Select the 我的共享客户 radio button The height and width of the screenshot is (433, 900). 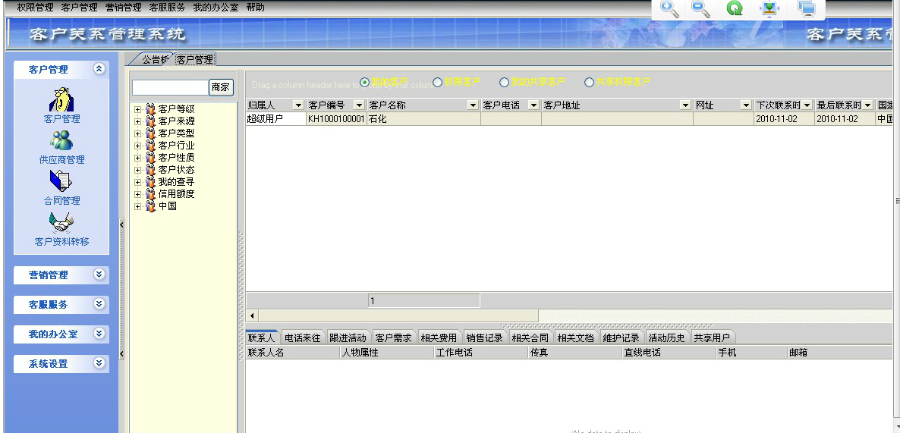tap(504, 82)
